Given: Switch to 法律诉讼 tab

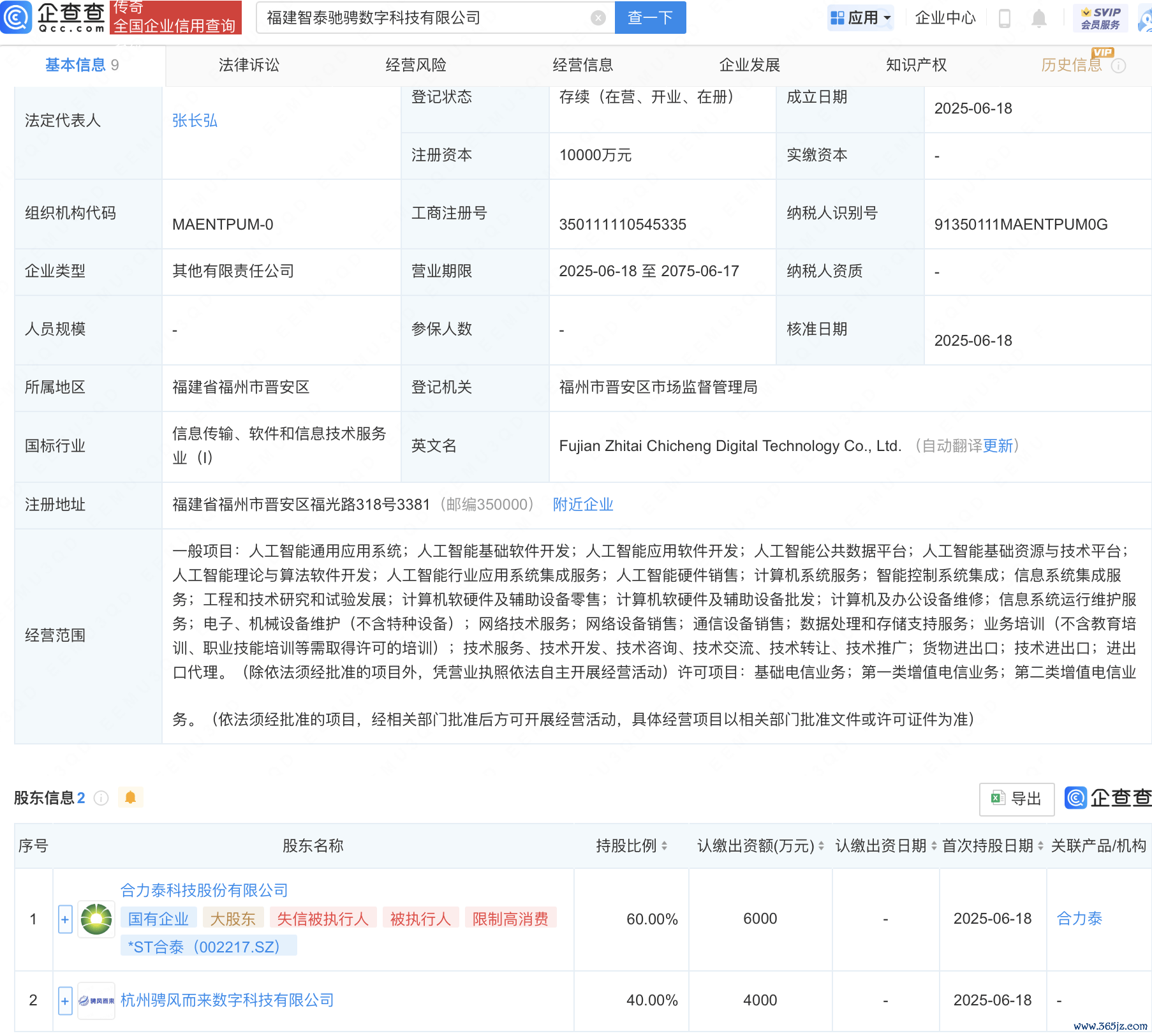Looking at the screenshot, I should tap(249, 65).
